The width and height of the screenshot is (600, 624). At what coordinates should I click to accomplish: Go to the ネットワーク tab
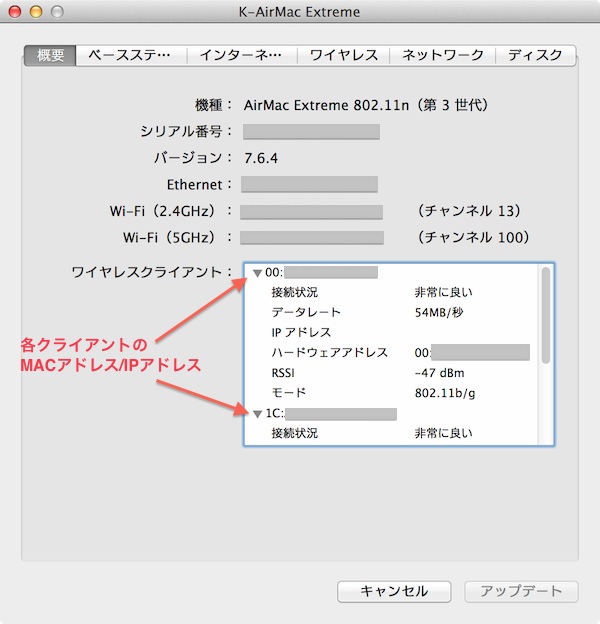click(x=442, y=55)
